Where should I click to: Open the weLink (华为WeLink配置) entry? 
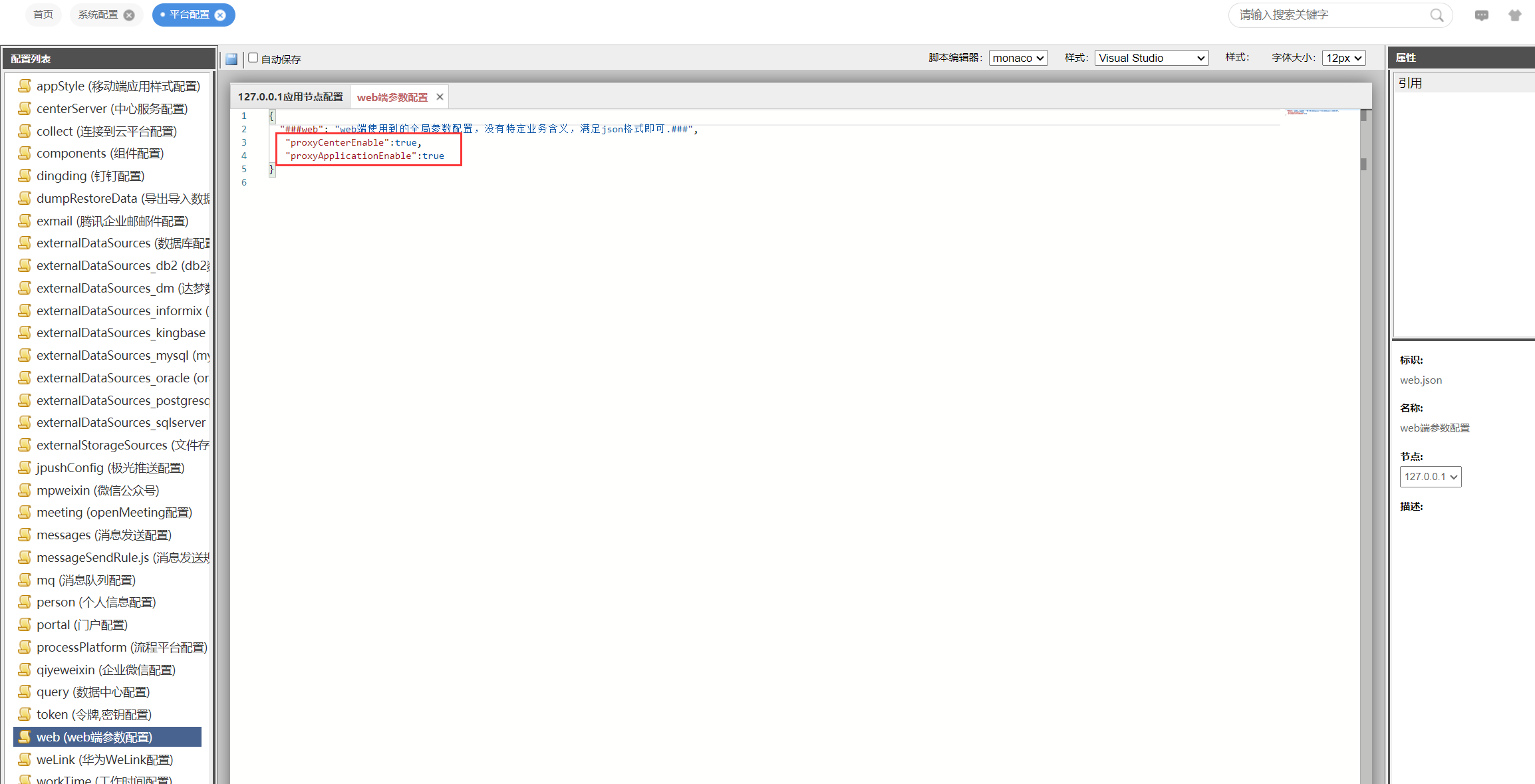[104, 759]
